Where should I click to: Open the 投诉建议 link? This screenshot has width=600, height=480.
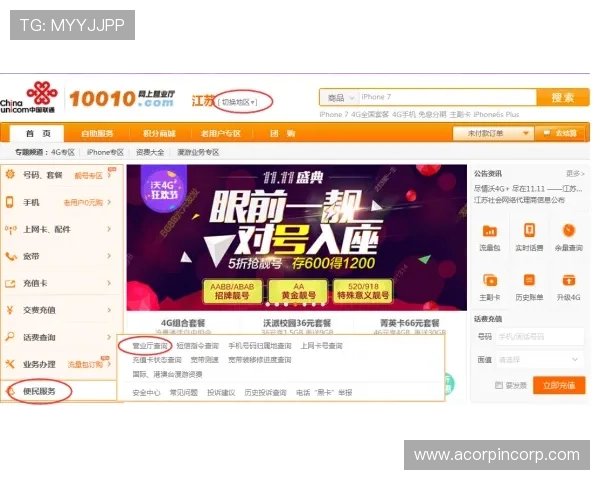point(221,393)
